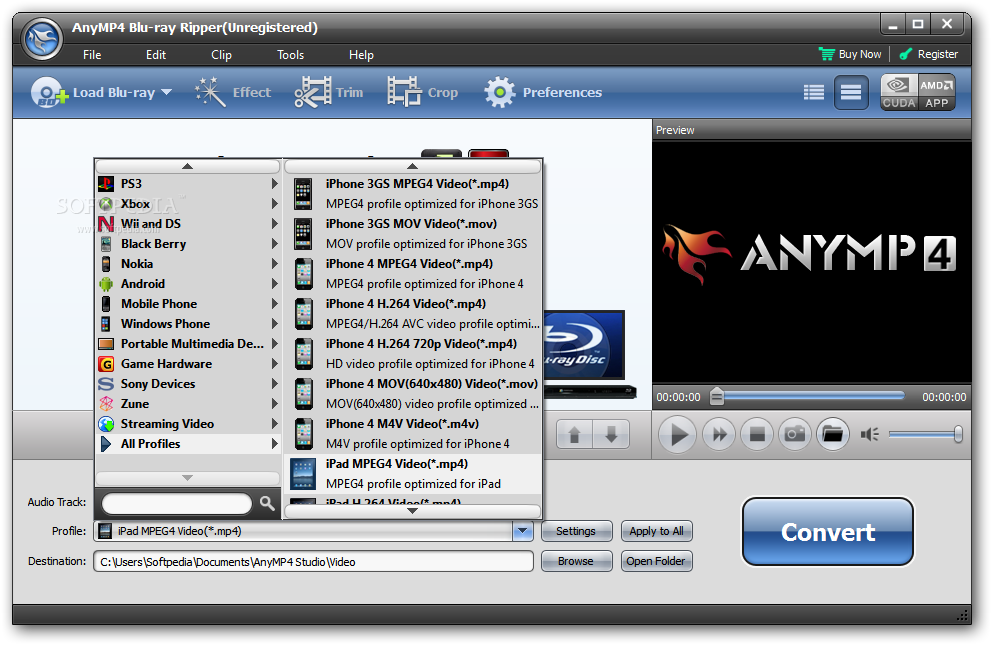Open the Clip menu

pyautogui.click(x=221, y=55)
